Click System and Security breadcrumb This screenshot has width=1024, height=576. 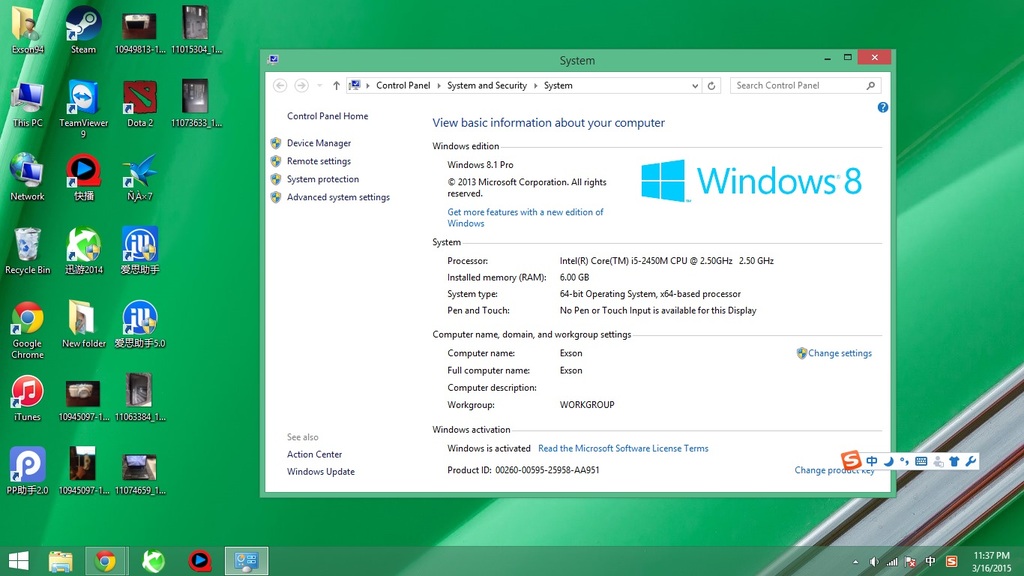click(x=487, y=86)
